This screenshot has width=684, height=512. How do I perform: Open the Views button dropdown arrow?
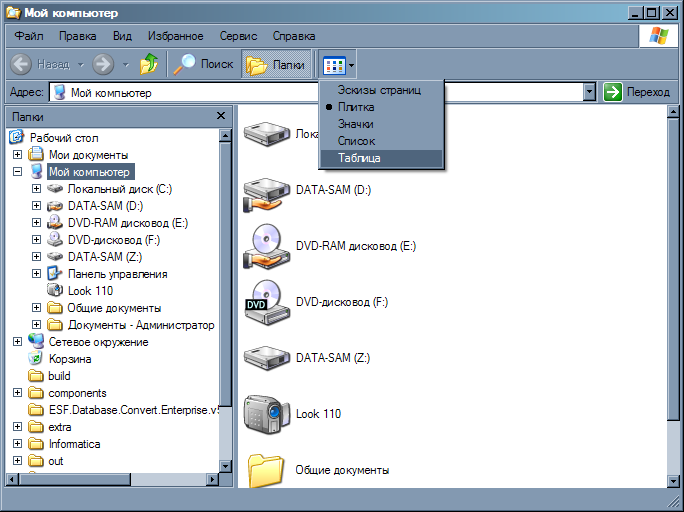point(351,66)
